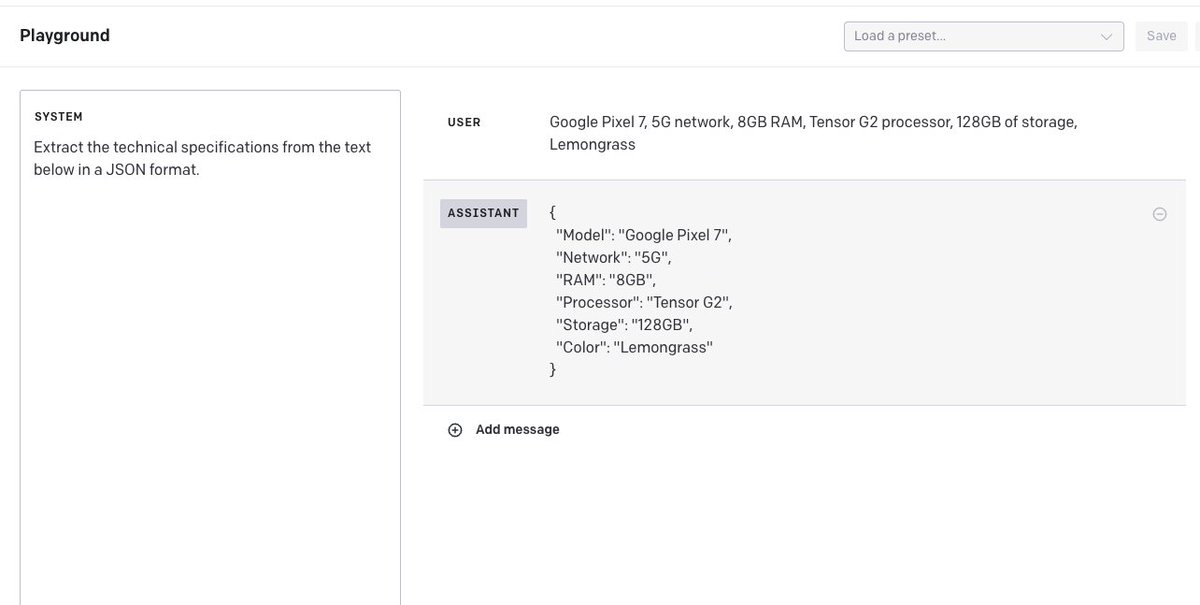Click the Add message label

click(517, 430)
